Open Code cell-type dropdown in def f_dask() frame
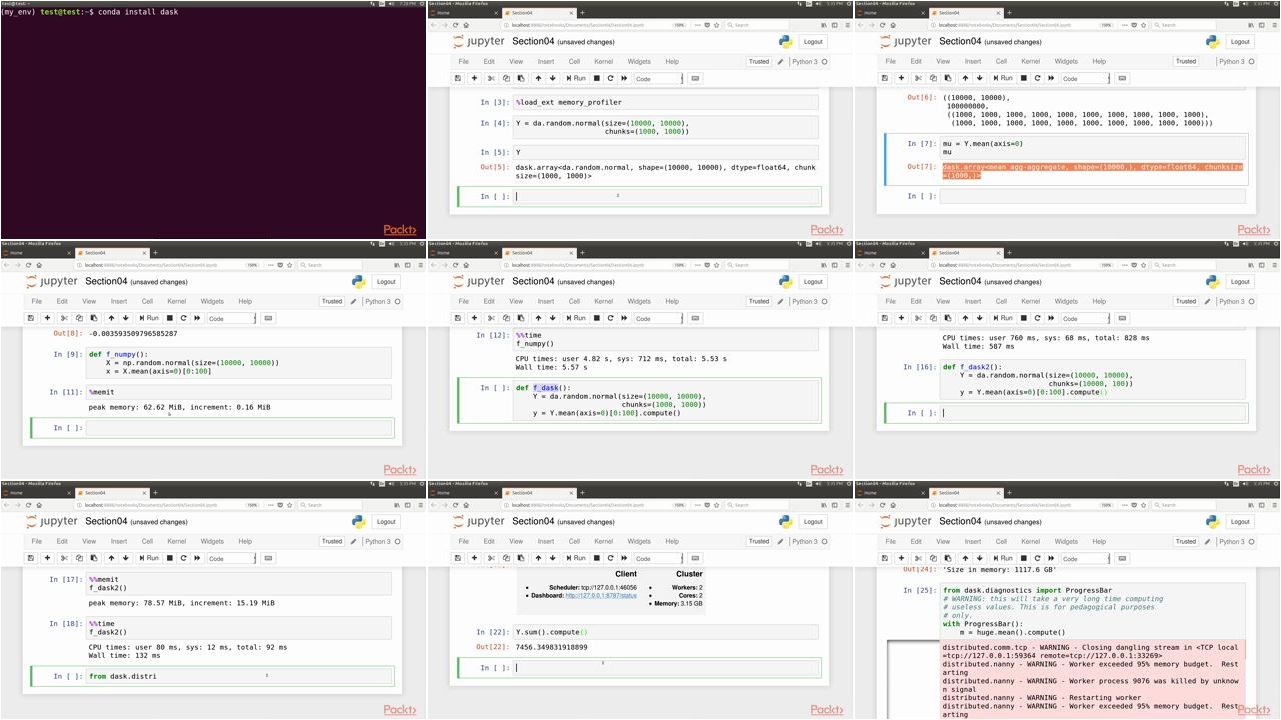 (659, 318)
